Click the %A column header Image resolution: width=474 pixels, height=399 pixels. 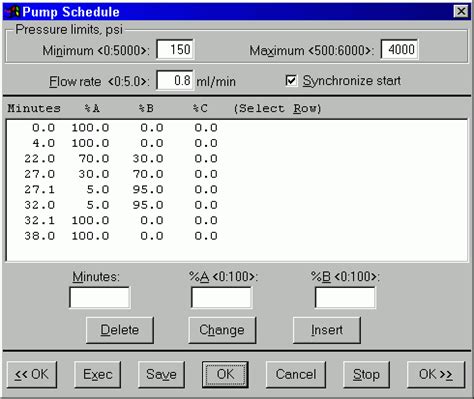coord(92,108)
